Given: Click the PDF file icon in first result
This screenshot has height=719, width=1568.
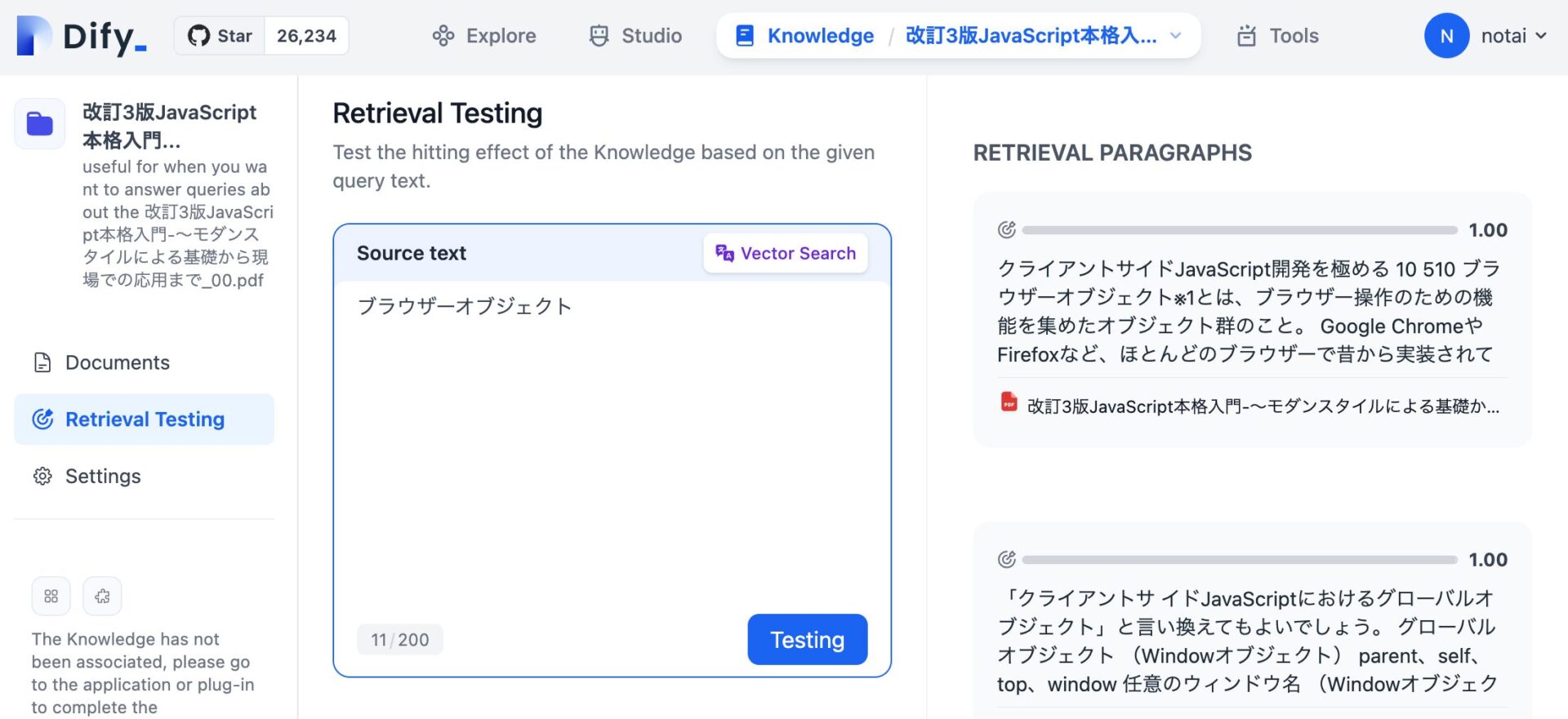Looking at the screenshot, I should pos(1009,403).
